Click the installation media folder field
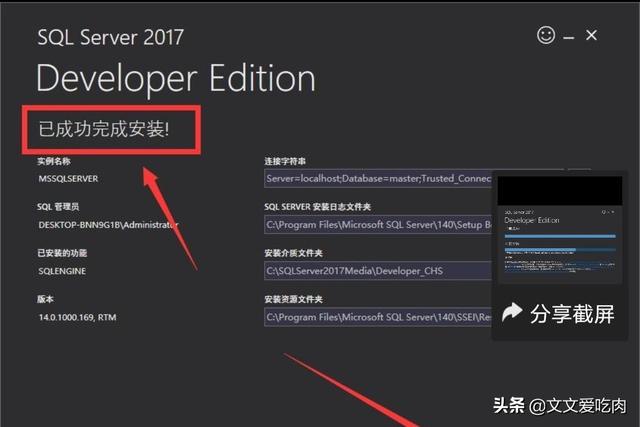The height and width of the screenshot is (427, 640). pyautogui.click(x=378, y=271)
